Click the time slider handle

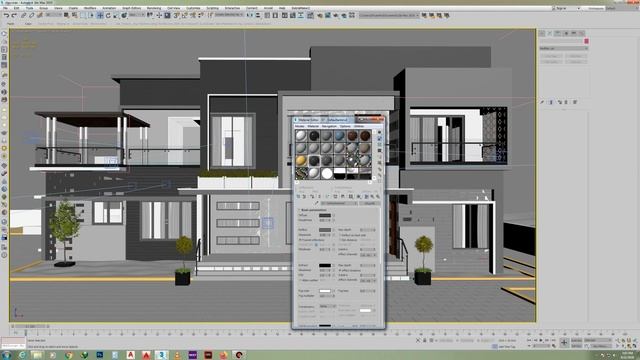pos(29,327)
